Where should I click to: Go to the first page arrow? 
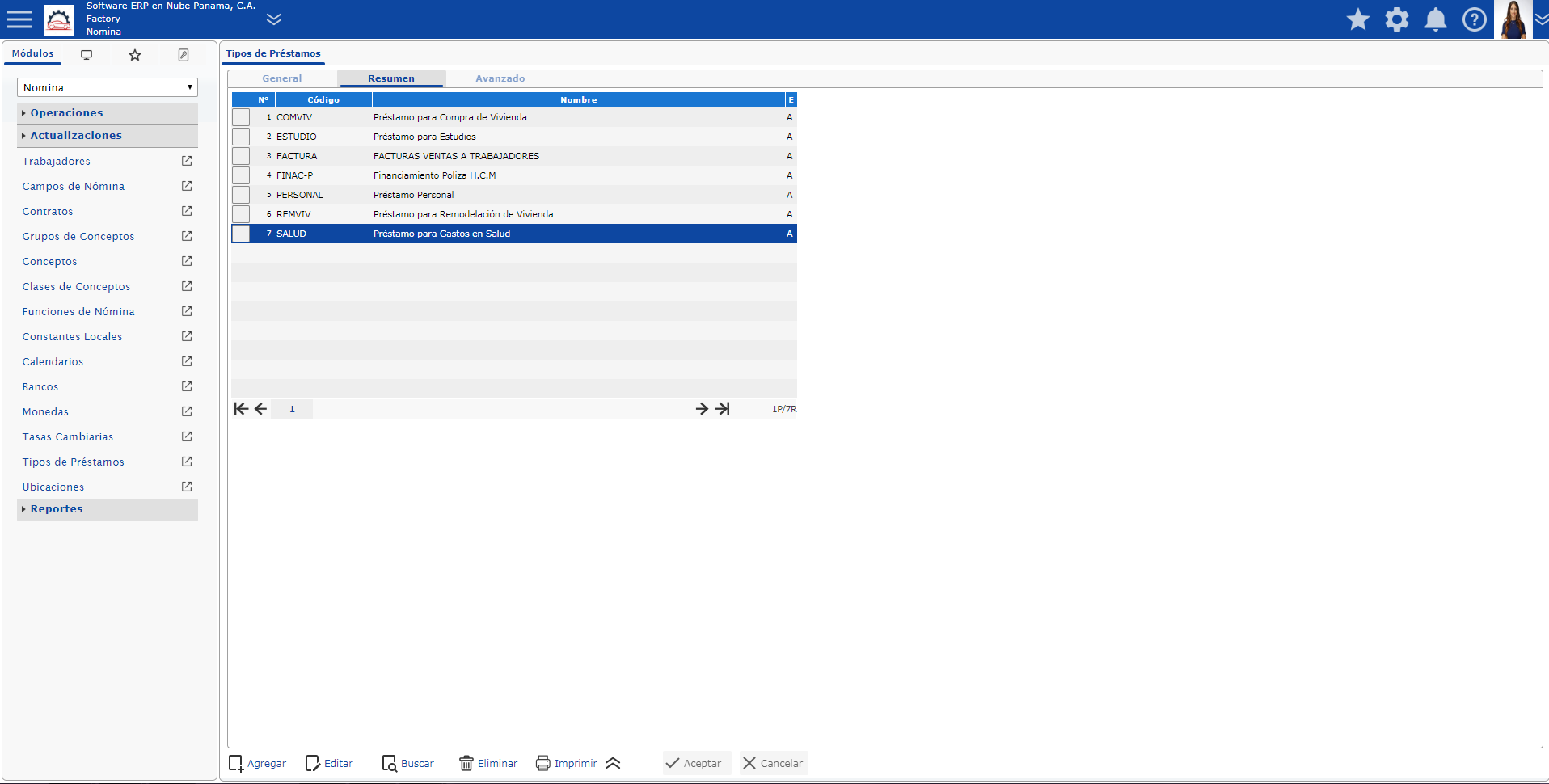click(x=241, y=409)
